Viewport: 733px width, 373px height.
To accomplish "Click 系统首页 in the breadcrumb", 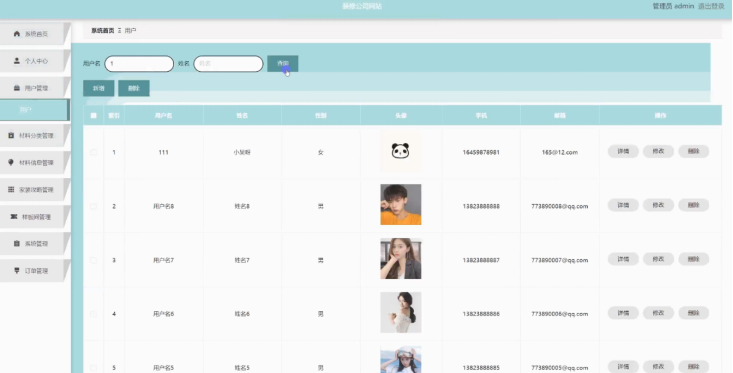I will pos(102,30).
